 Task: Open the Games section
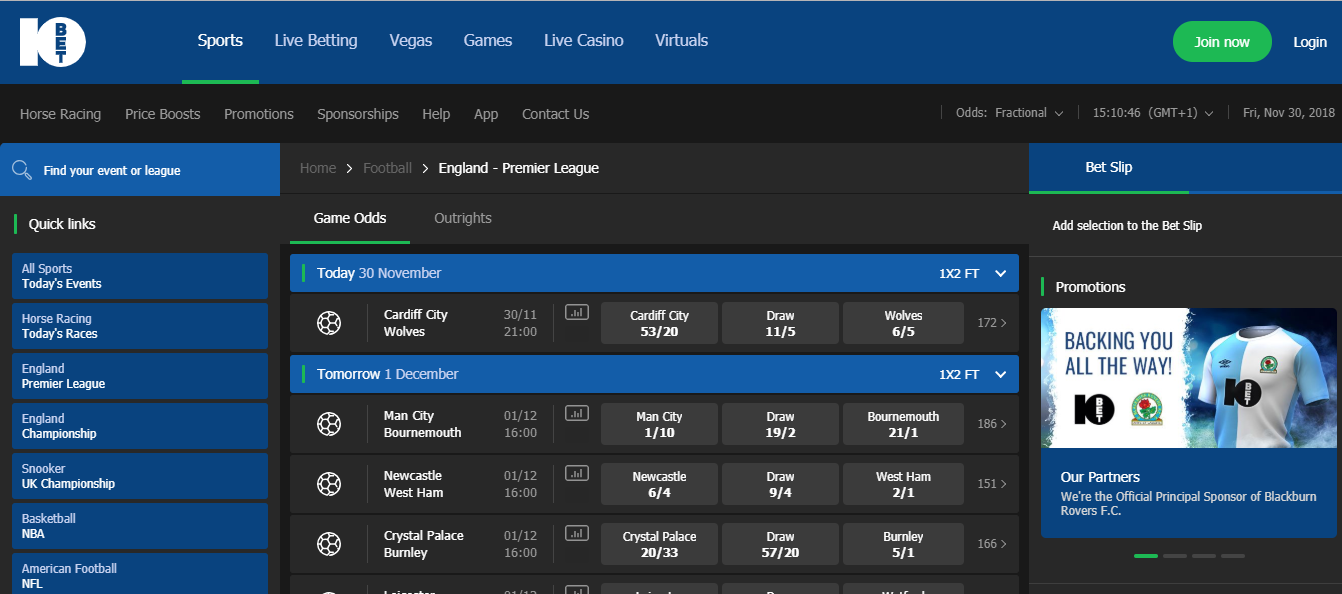point(488,41)
